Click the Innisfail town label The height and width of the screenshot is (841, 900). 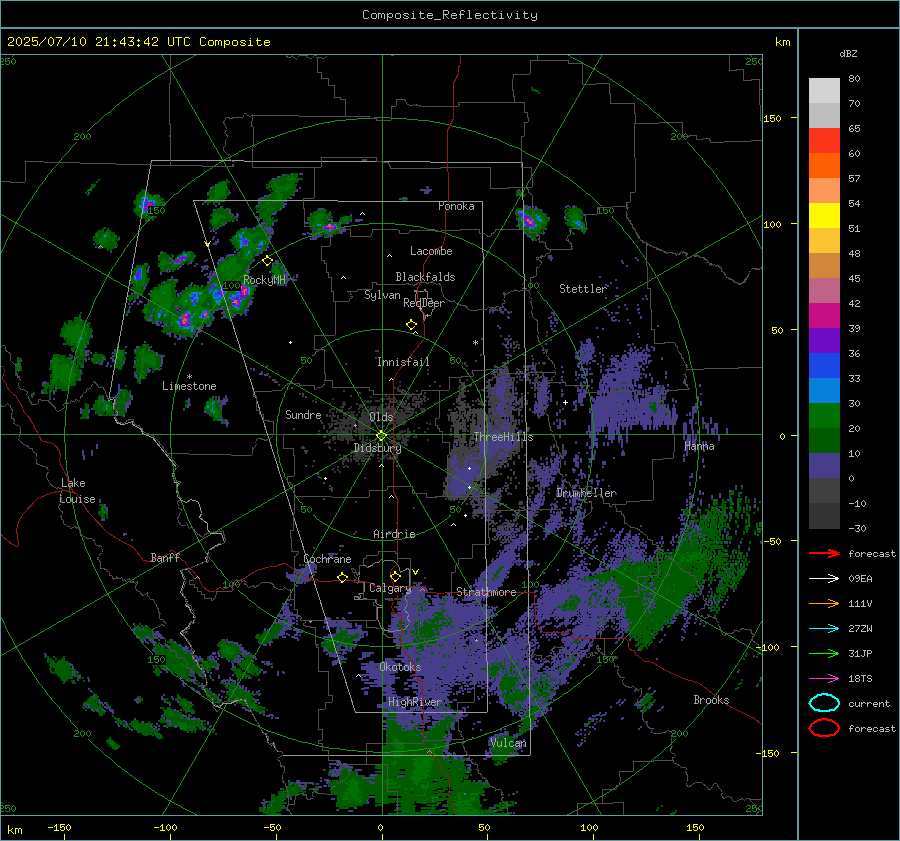coord(404,362)
